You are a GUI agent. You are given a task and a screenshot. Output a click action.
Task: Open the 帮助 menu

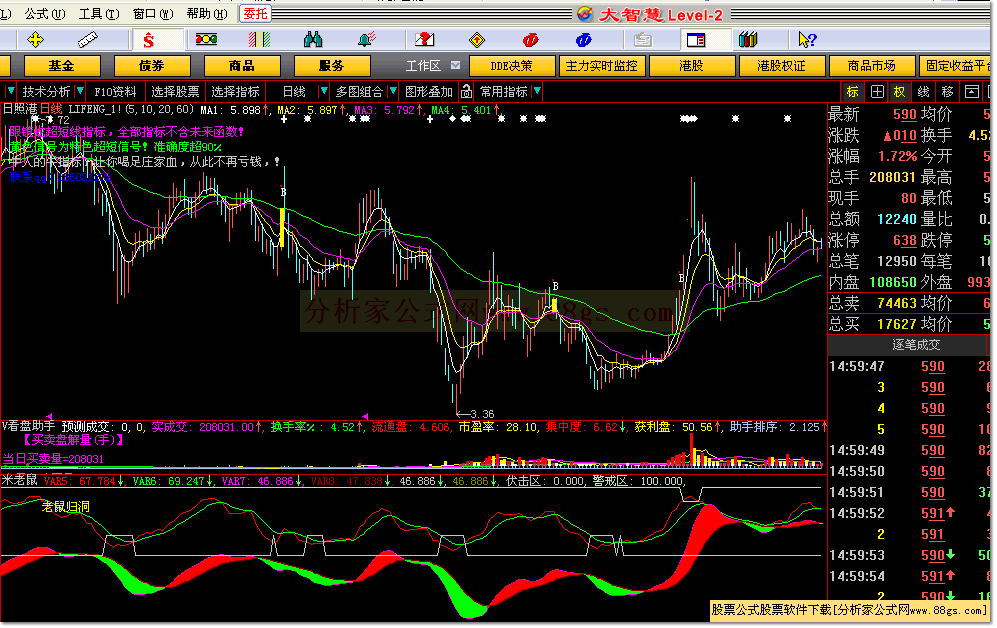point(207,13)
